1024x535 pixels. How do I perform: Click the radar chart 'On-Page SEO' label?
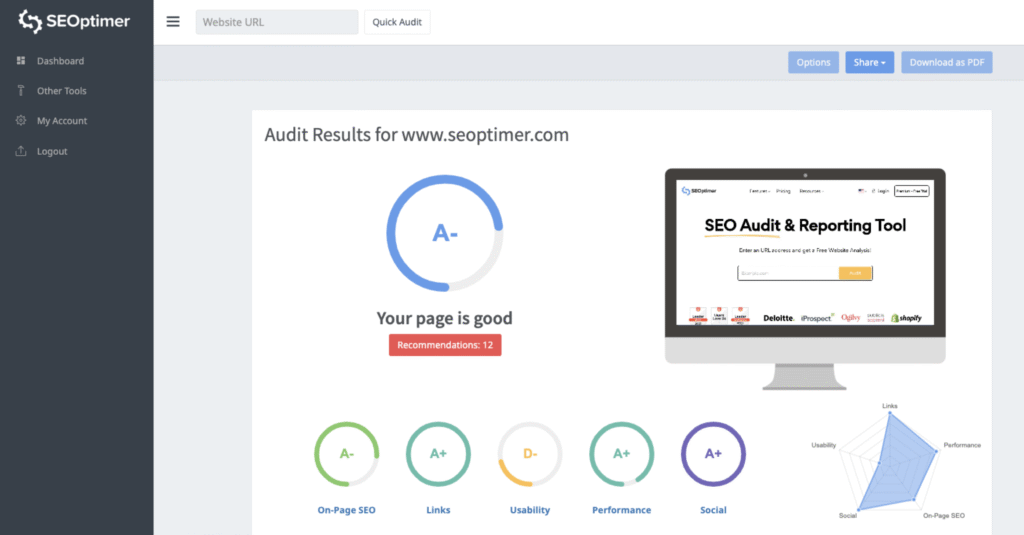[x=944, y=515]
